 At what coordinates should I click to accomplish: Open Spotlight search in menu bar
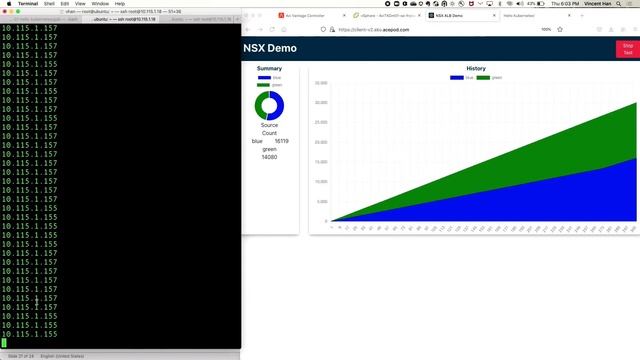tap(619, 4)
